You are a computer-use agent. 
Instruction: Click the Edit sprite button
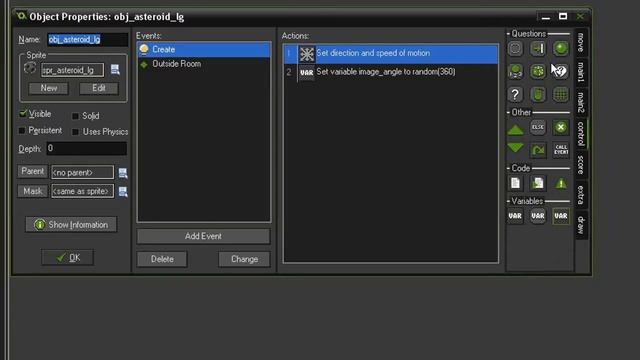pos(99,88)
